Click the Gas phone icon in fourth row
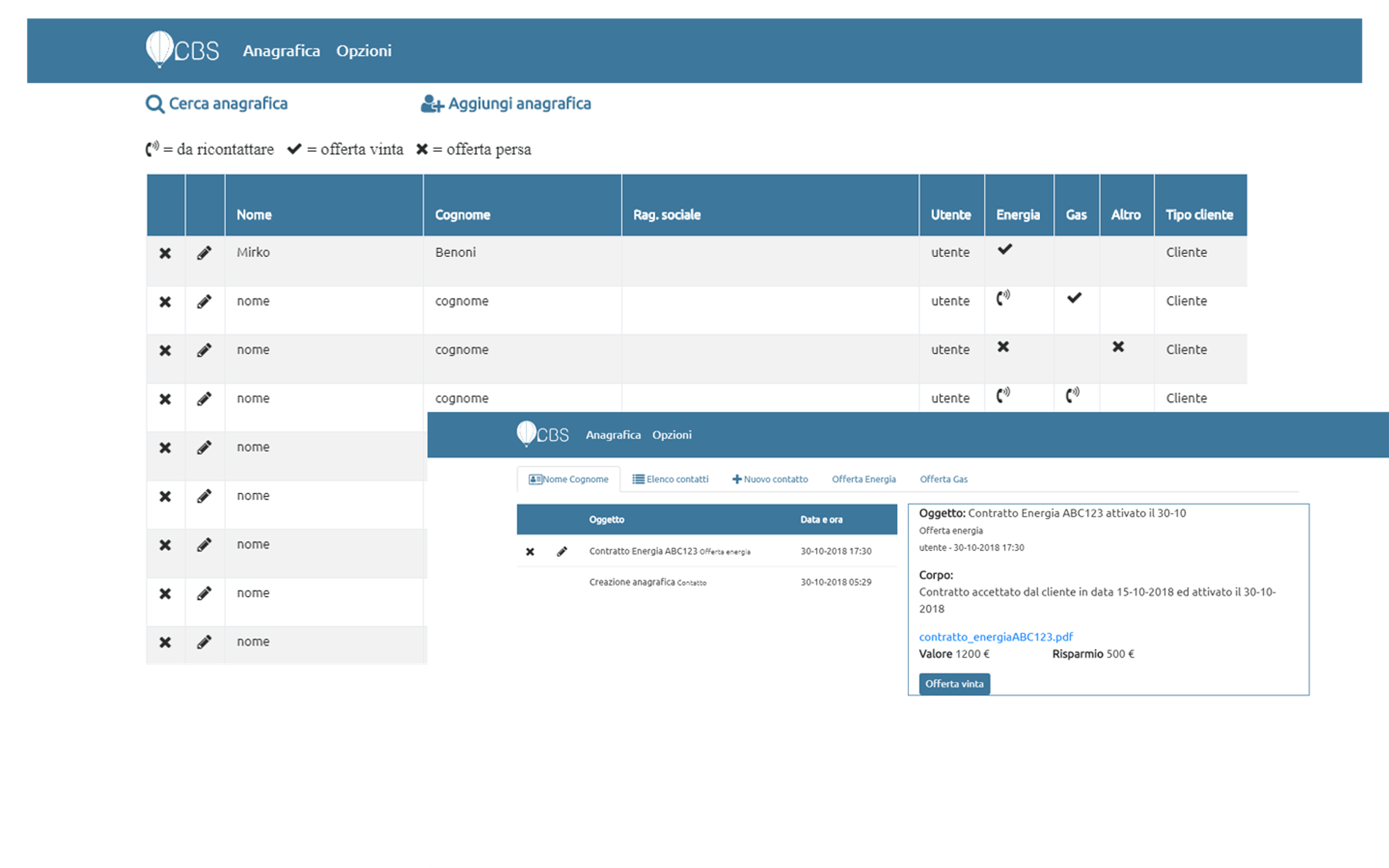The image size is (1389, 868). click(x=1072, y=394)
